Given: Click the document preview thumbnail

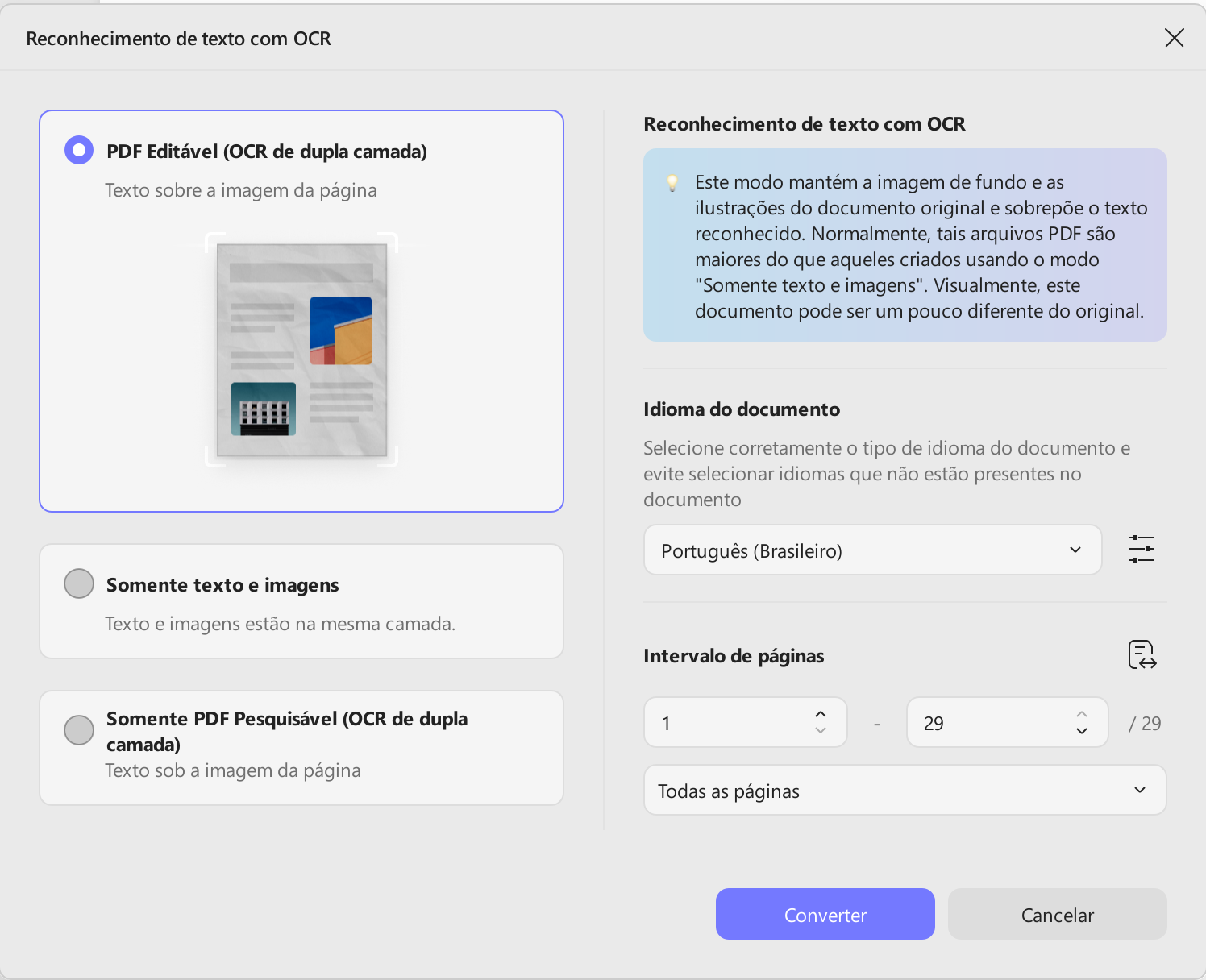Looking at the screenshot, I should pyautogui.click(x=301, y=350).
